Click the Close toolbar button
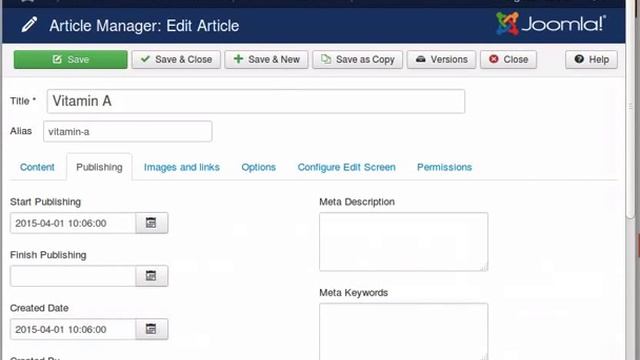The image size is (640, 360). coord(508,60)
